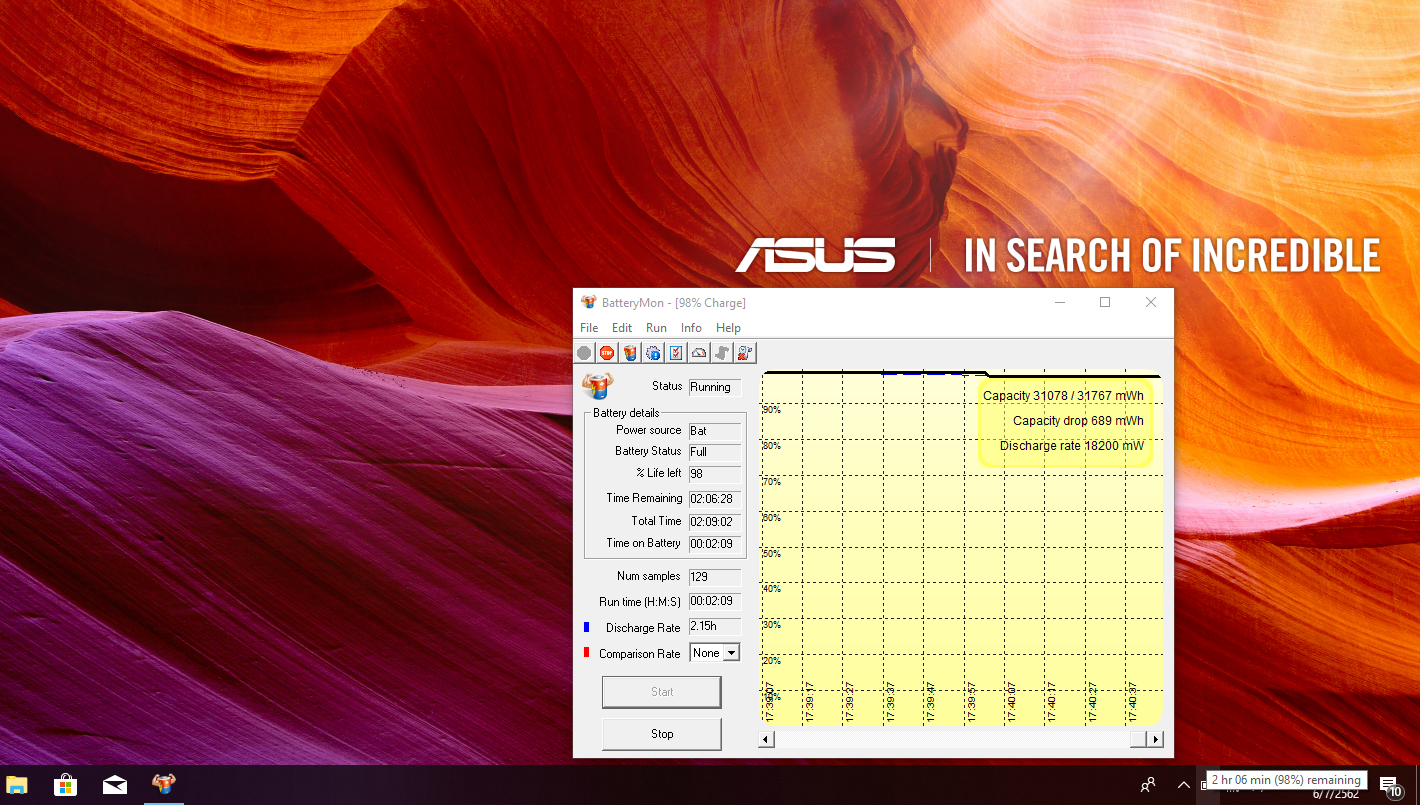
Task: Click the Time Remaining value 02:06:28
Action: click(715, 498)
